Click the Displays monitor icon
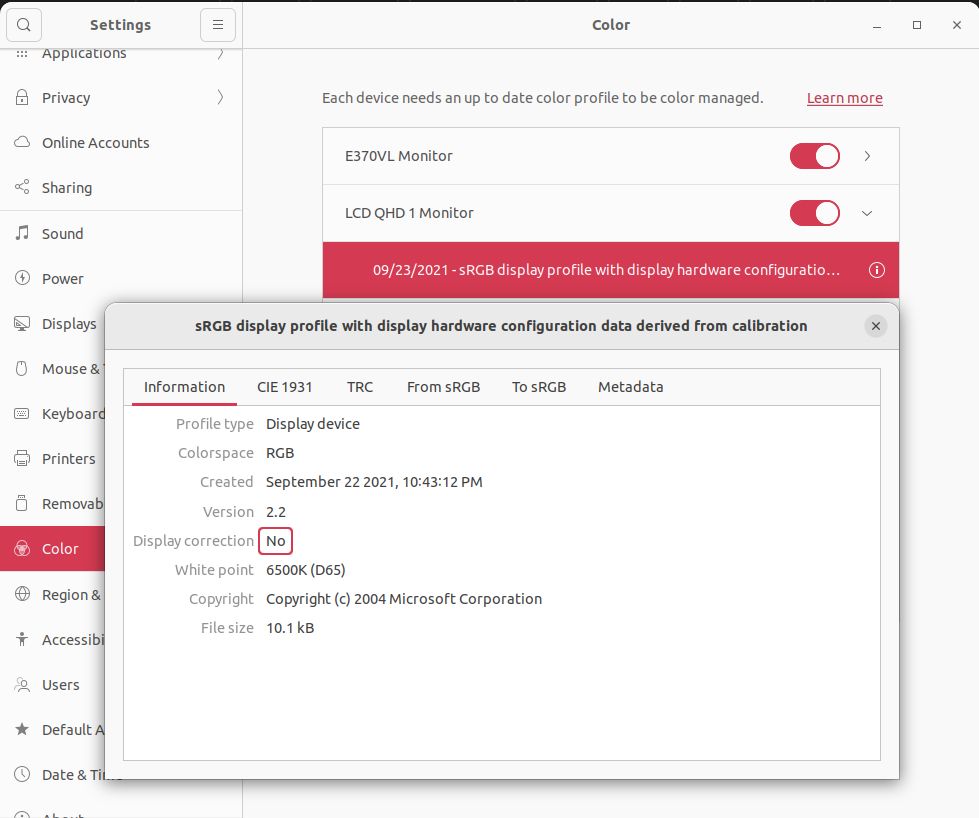 point(22,323)
